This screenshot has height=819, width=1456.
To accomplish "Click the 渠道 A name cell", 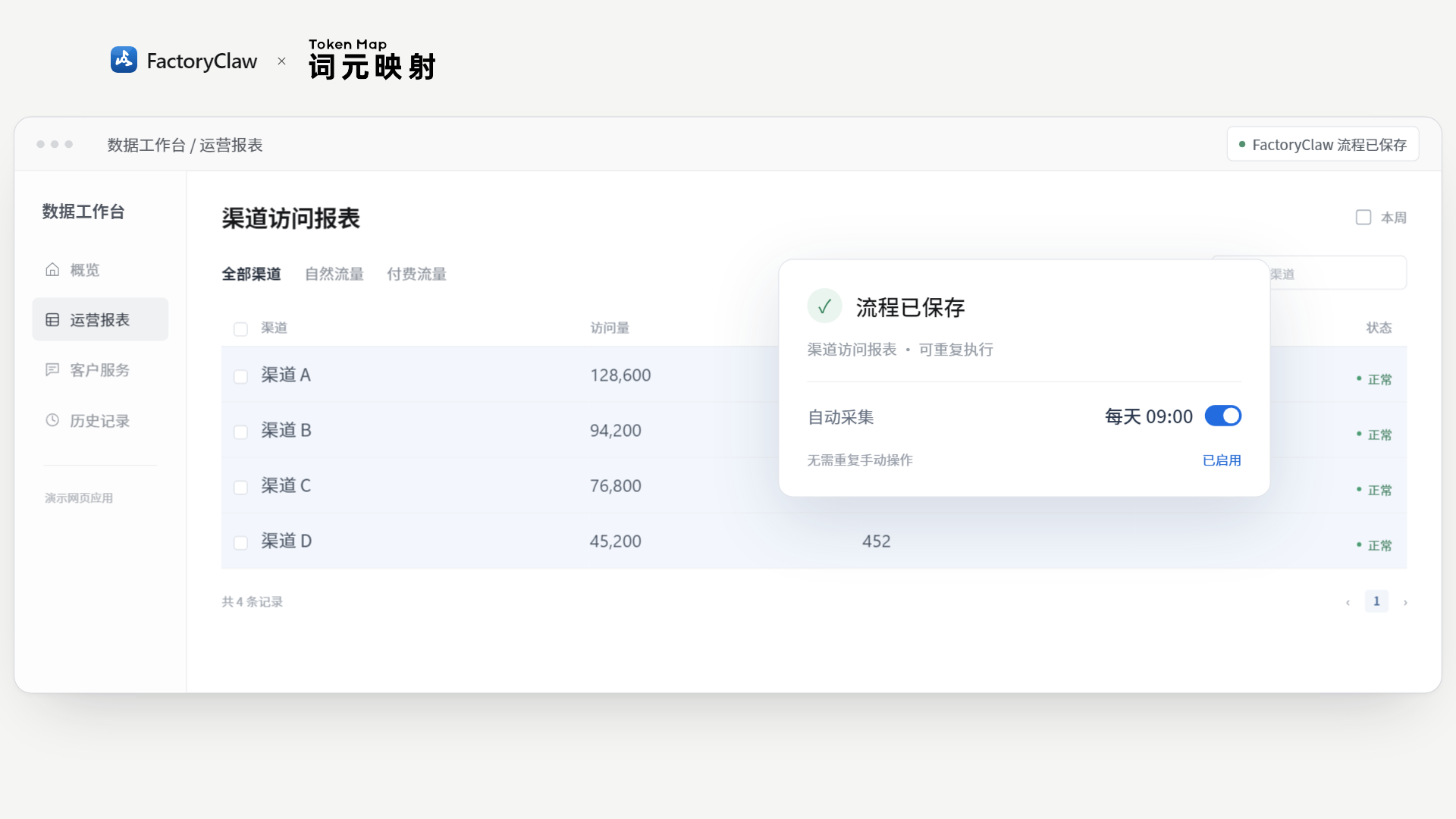I will point(286,375).
